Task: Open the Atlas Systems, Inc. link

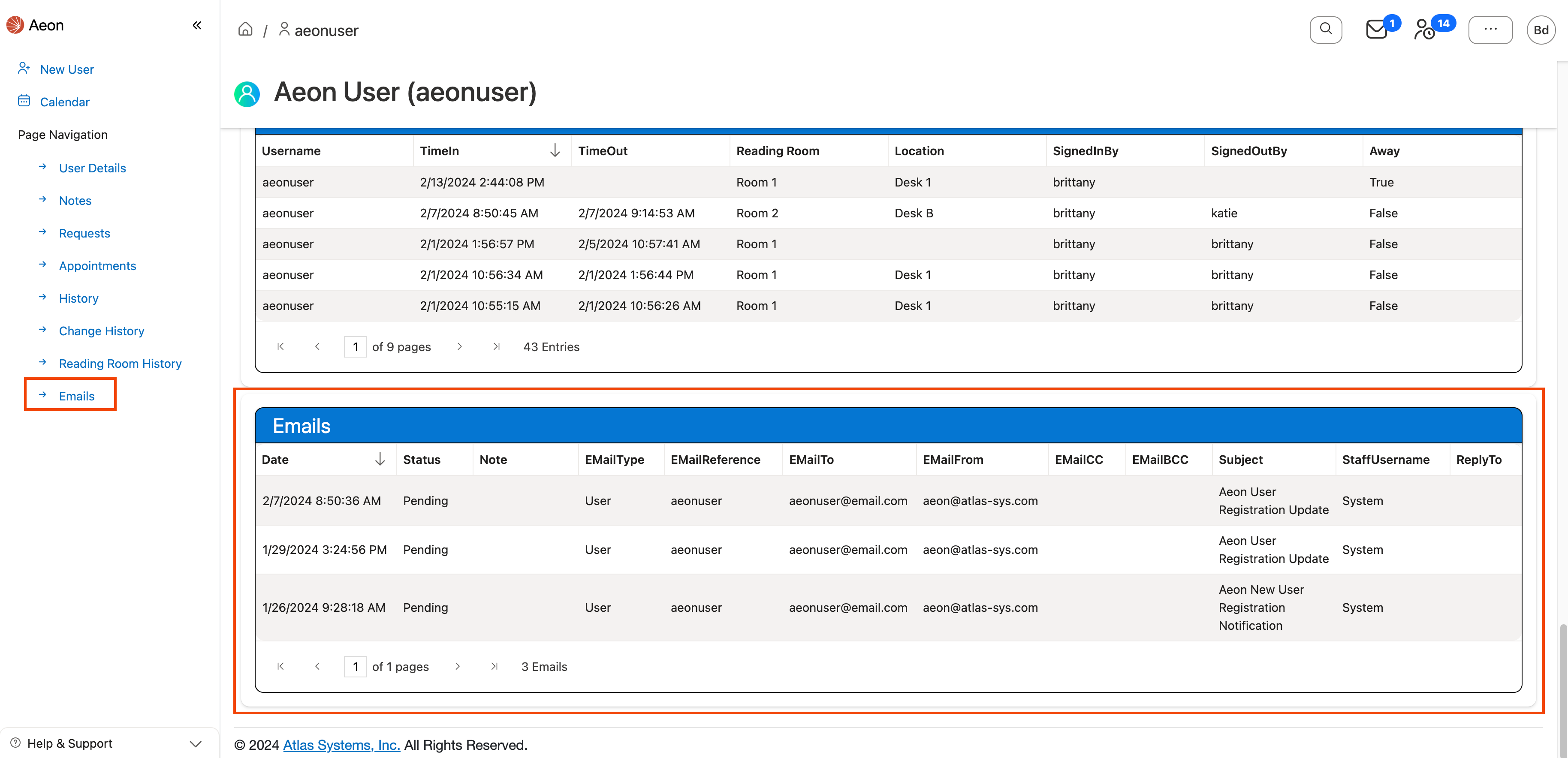Action: tap(341, 745)
